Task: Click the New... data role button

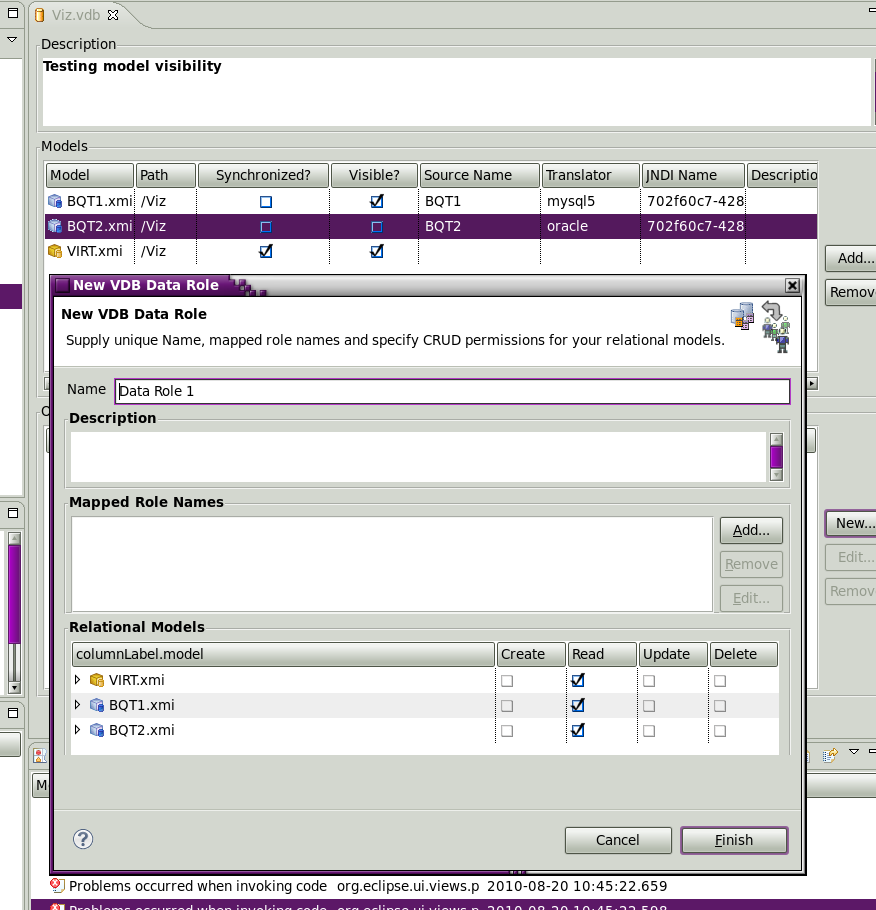Action: click(x=852, y=523)
